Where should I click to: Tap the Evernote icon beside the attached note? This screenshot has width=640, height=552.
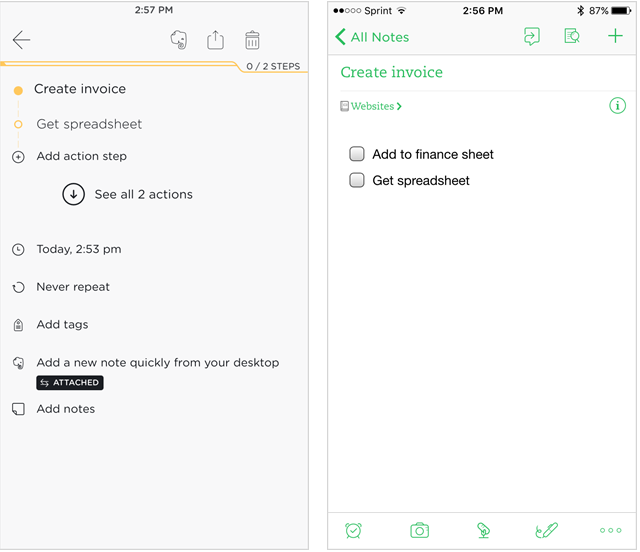tap(18, 363)
